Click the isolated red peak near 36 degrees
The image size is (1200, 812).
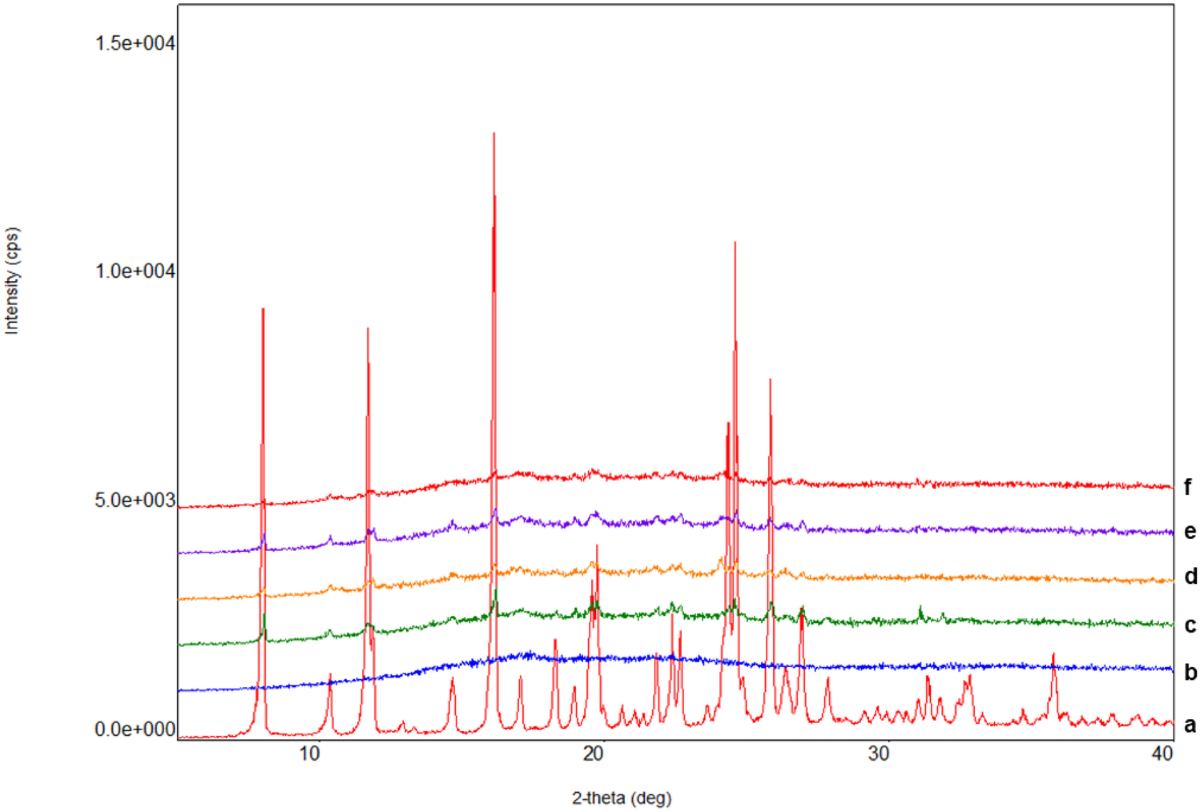coord(1053,656)
